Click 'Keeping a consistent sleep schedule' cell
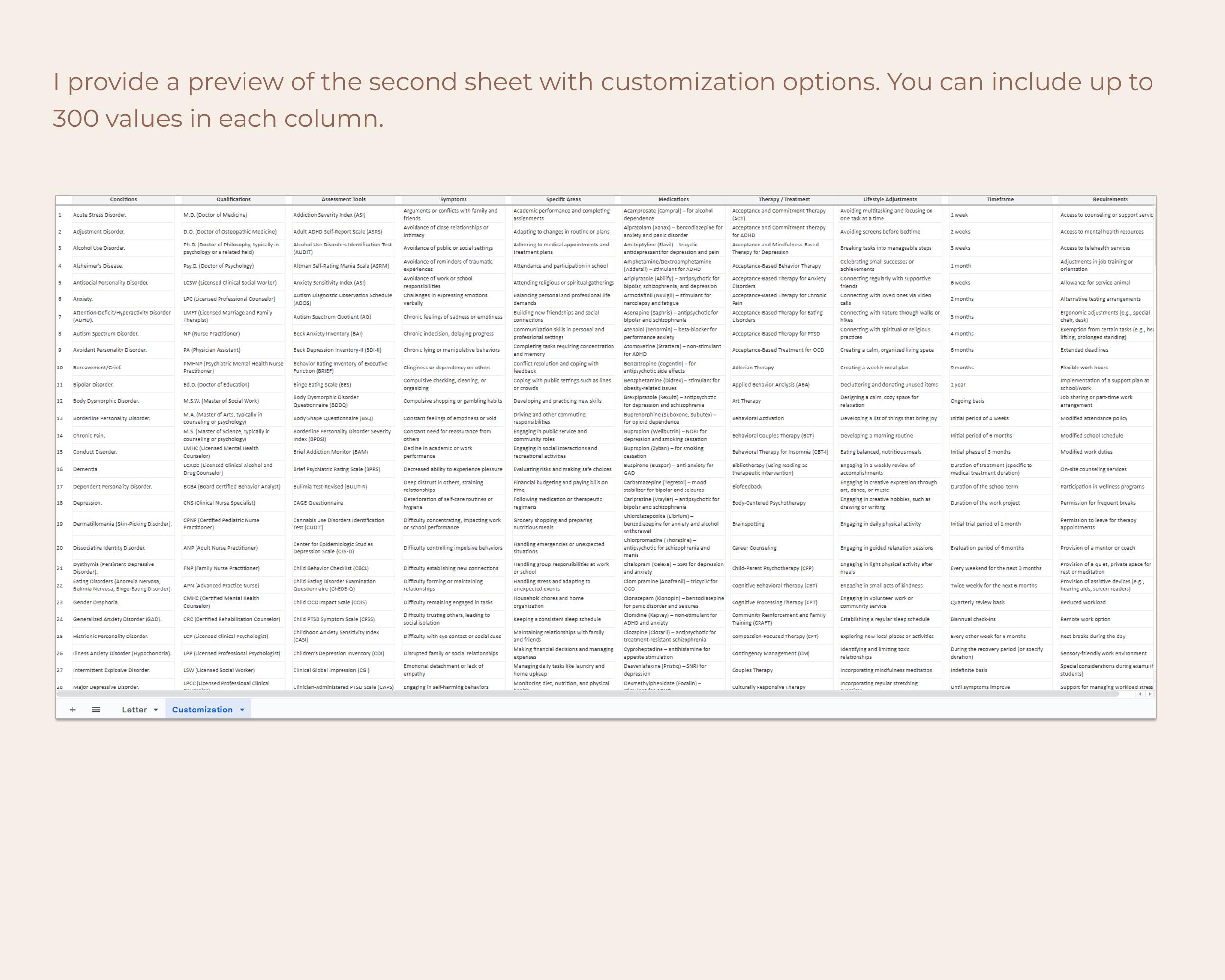Image resolution: width=1225 pixels, height=980 pixels. tap(563, 619)
